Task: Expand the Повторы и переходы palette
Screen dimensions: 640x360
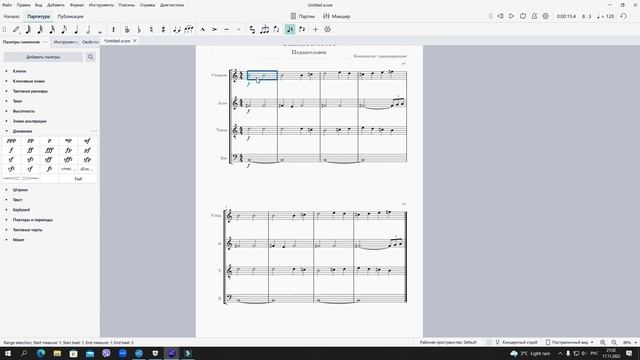Action: (x=6, y=220)
